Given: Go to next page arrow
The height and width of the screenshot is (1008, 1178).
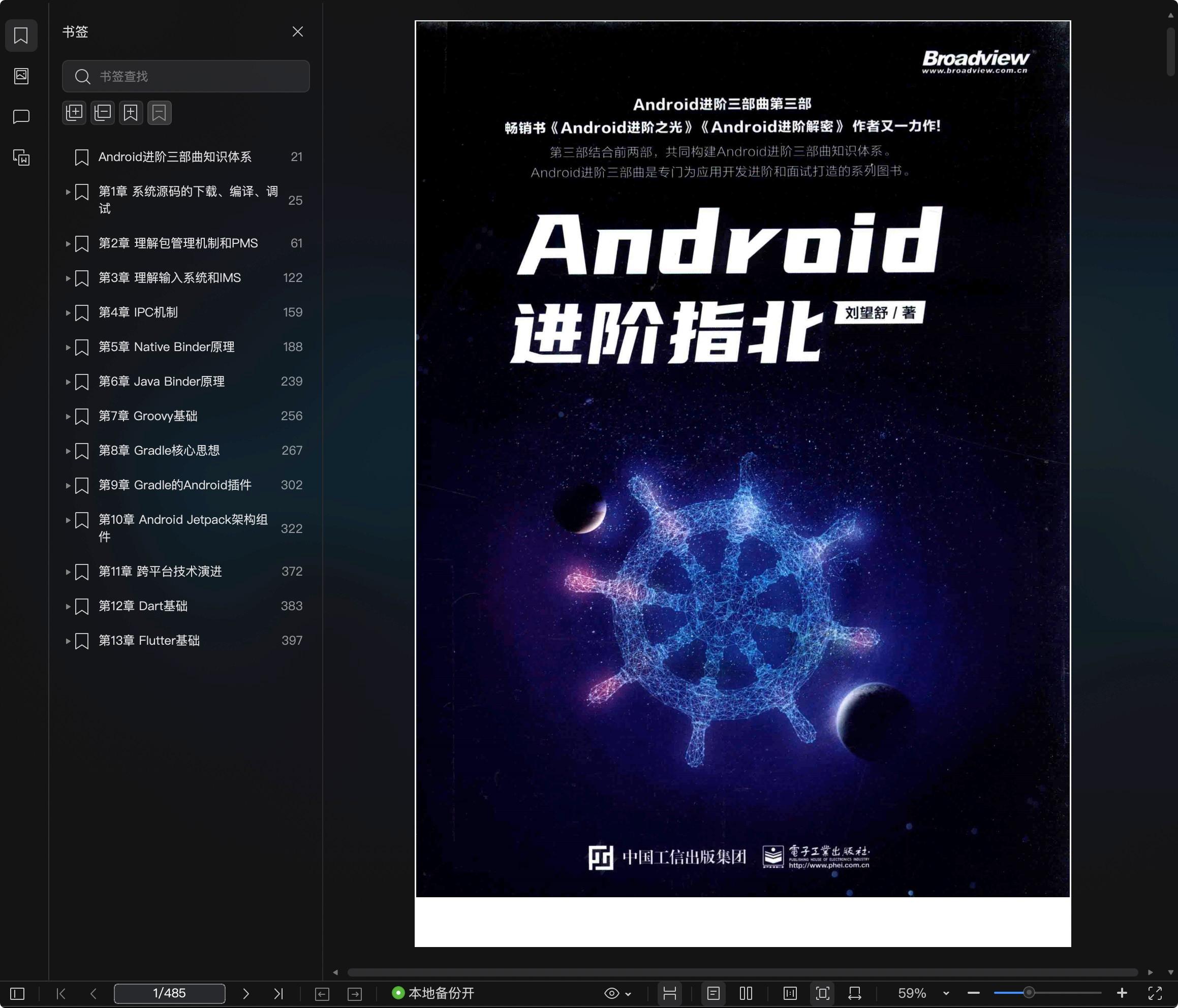Looking at the screenshot, I should tap(245, 993).
